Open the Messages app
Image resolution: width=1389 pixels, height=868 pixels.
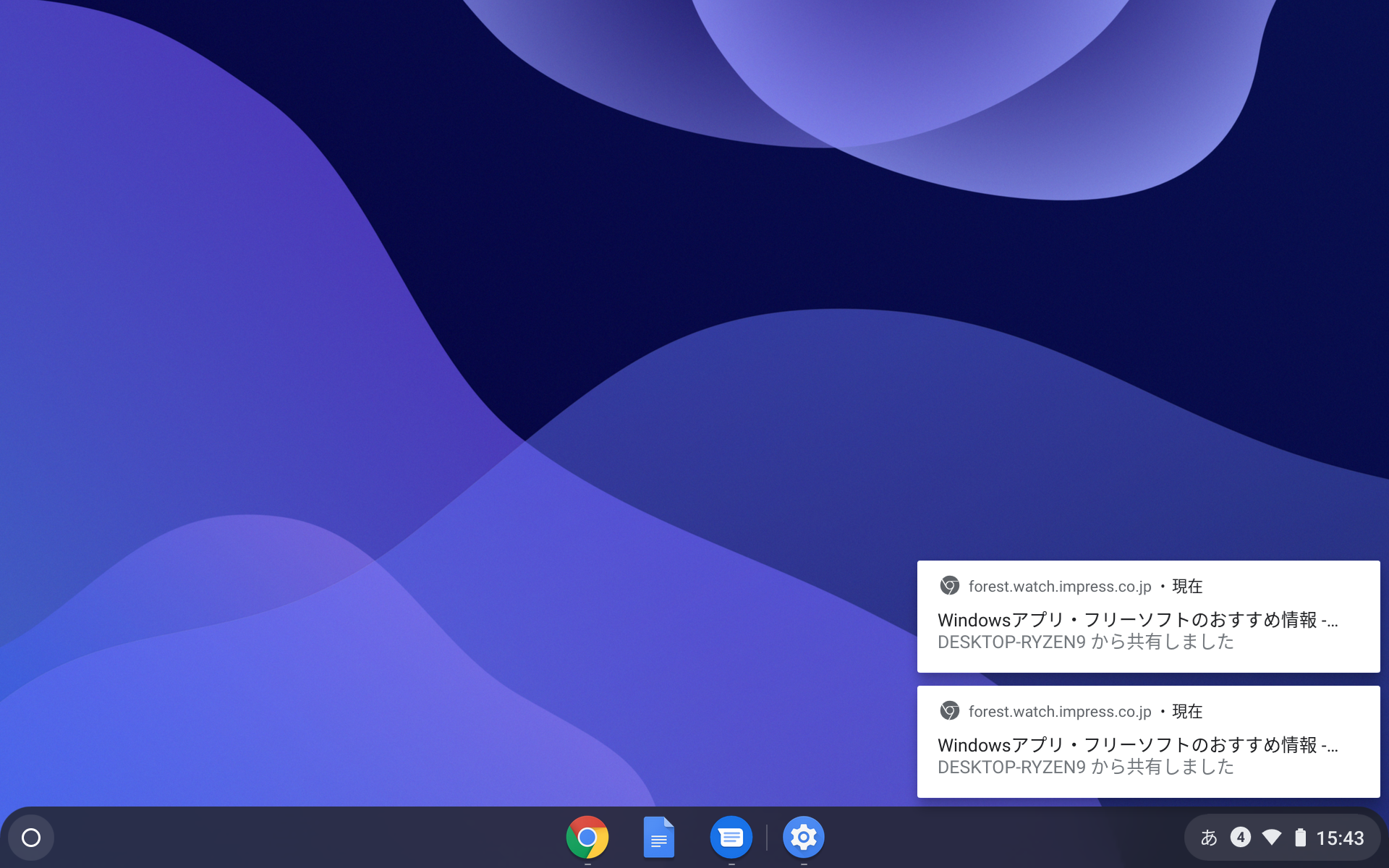pos(731,837)
